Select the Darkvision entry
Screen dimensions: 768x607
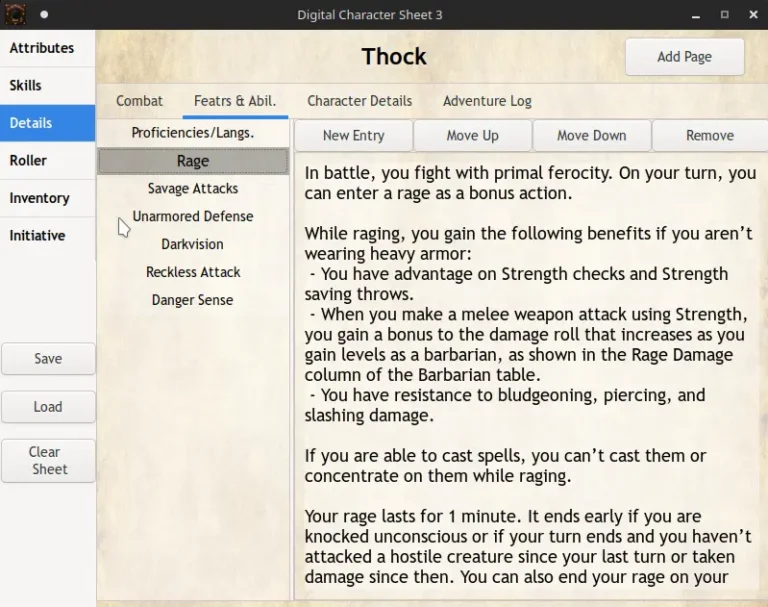pos(193,244)
